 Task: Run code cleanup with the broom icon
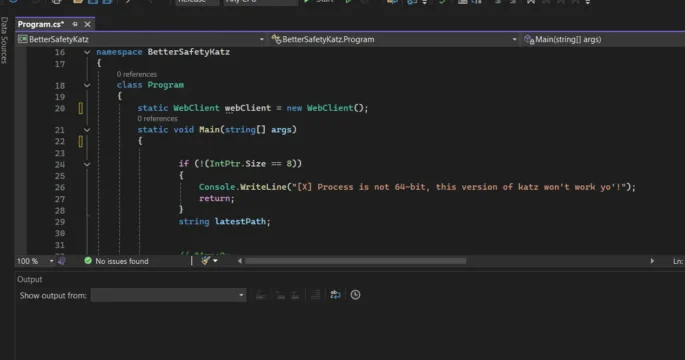pos(205,261)
